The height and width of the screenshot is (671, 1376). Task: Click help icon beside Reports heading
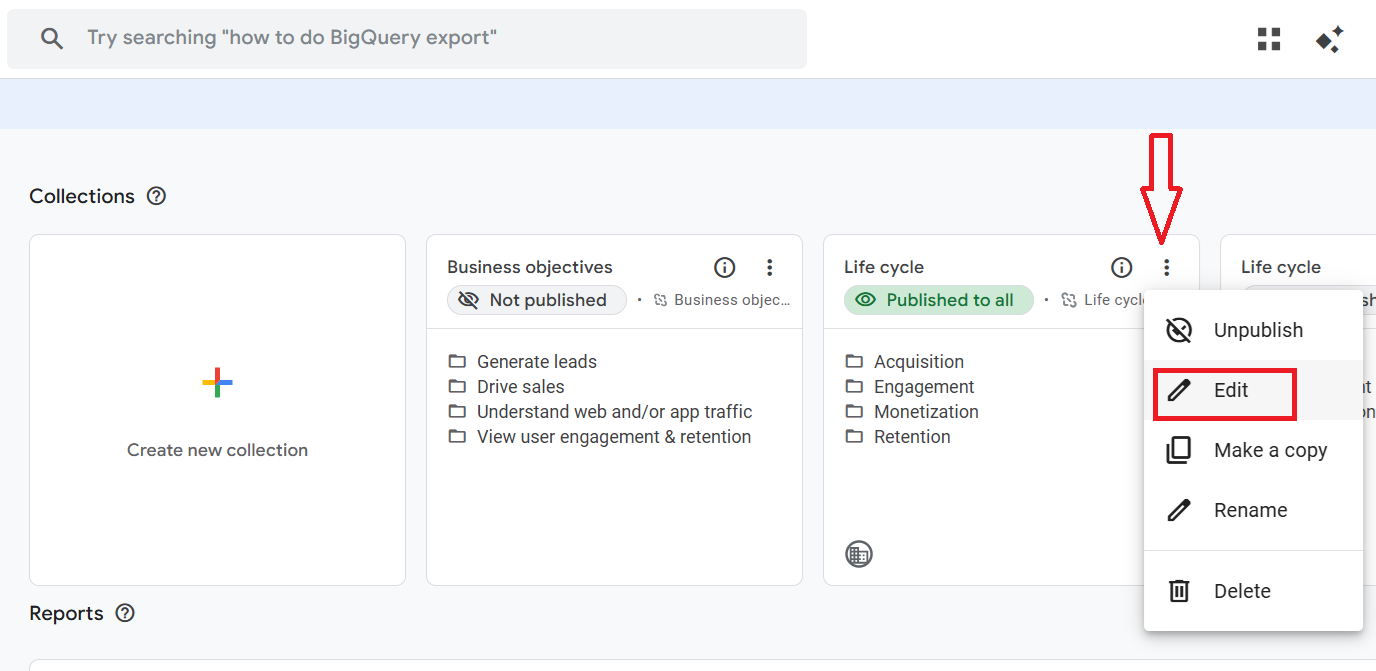tap(125, 613)
